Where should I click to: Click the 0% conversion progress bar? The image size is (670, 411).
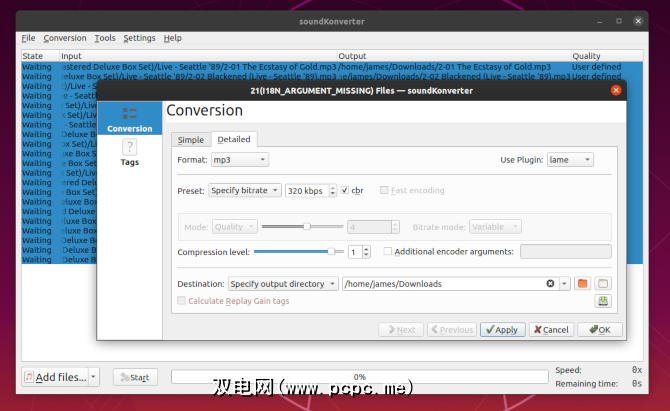coord(360,377)
